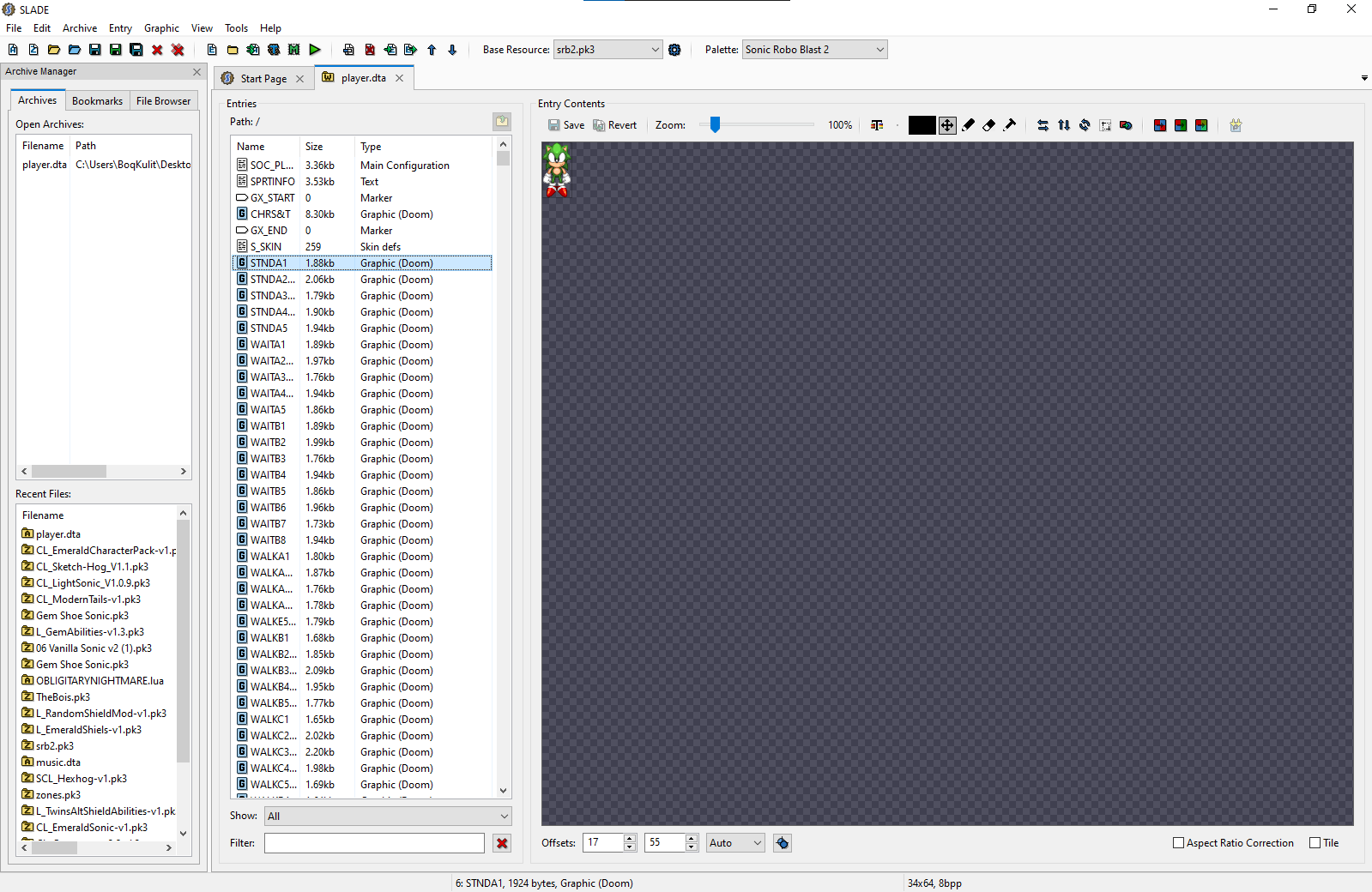Click the set offsets button beside Auto
1372x892 pixels.
click(783, 843)
